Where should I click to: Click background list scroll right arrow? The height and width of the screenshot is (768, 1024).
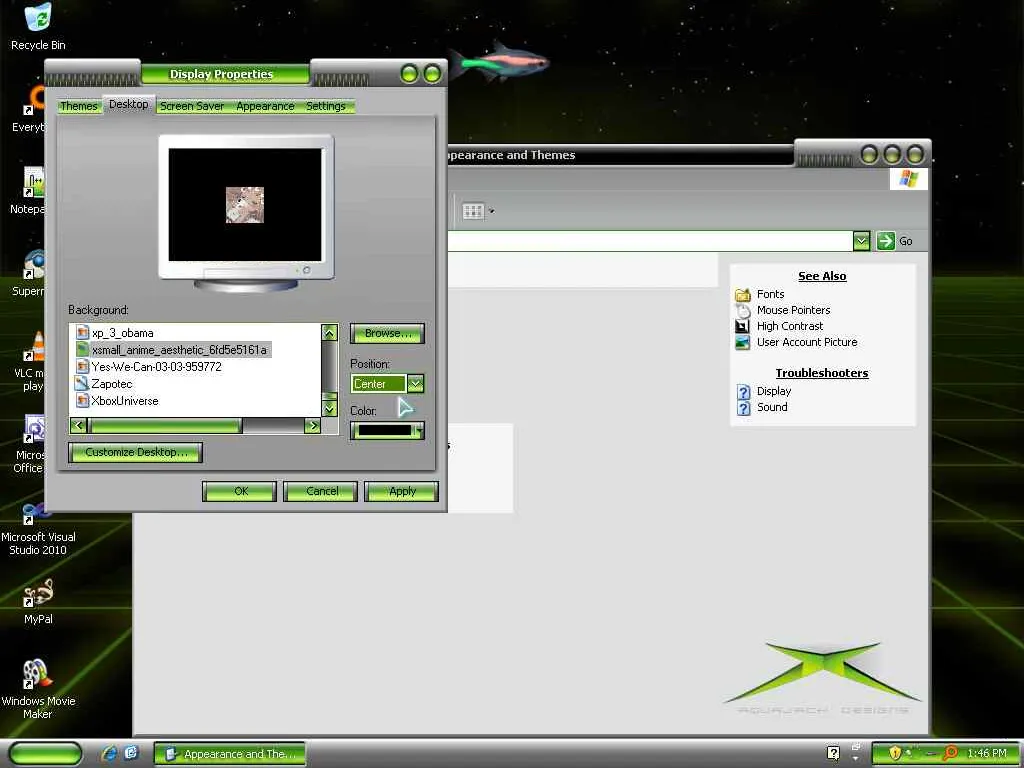pyautogui.click(x=312, y=426)
